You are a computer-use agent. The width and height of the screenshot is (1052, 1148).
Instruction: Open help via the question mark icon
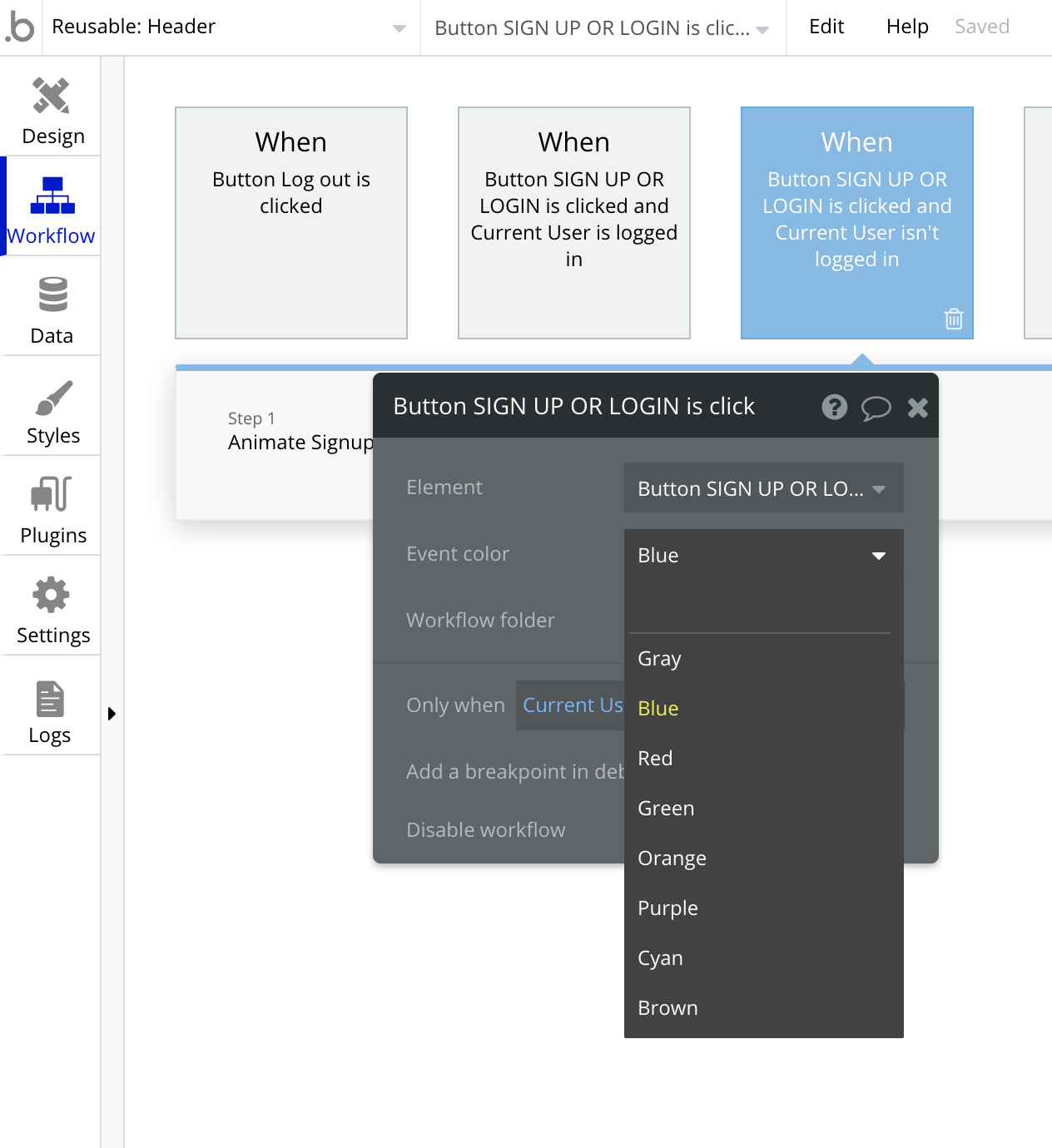pos(834,407)
